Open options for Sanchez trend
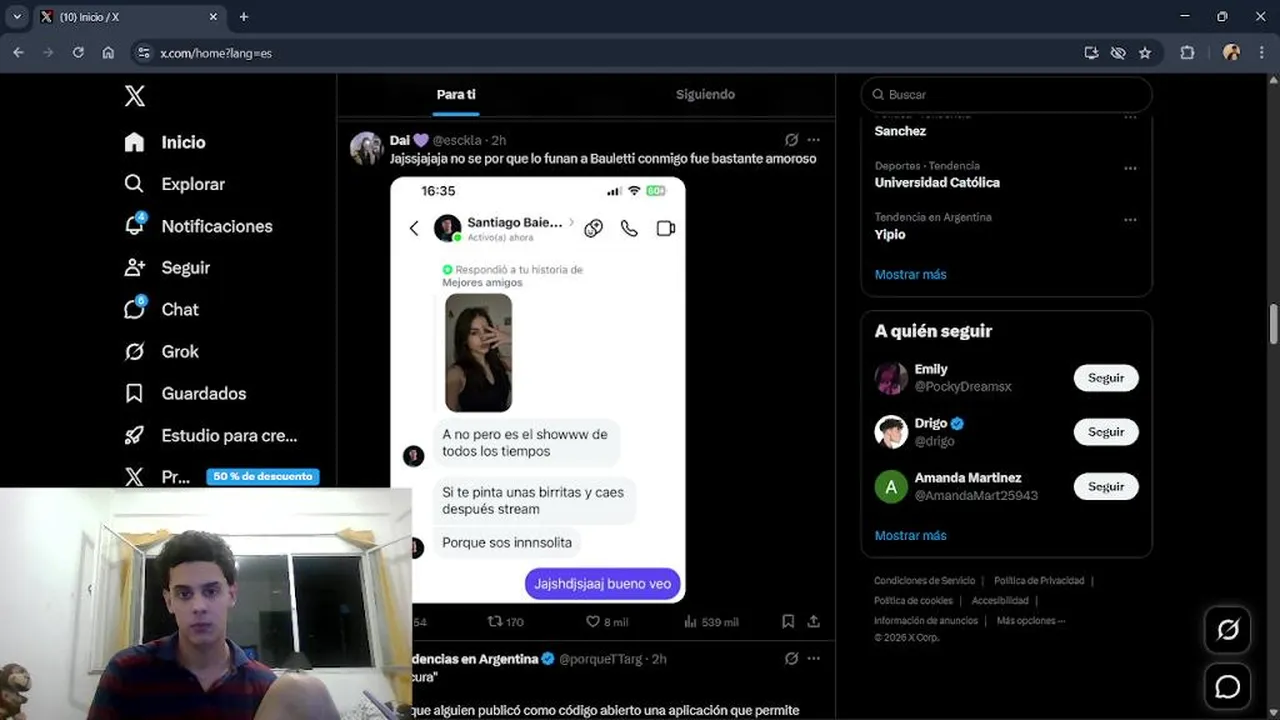The image size is (1280, 720). 1130,117
